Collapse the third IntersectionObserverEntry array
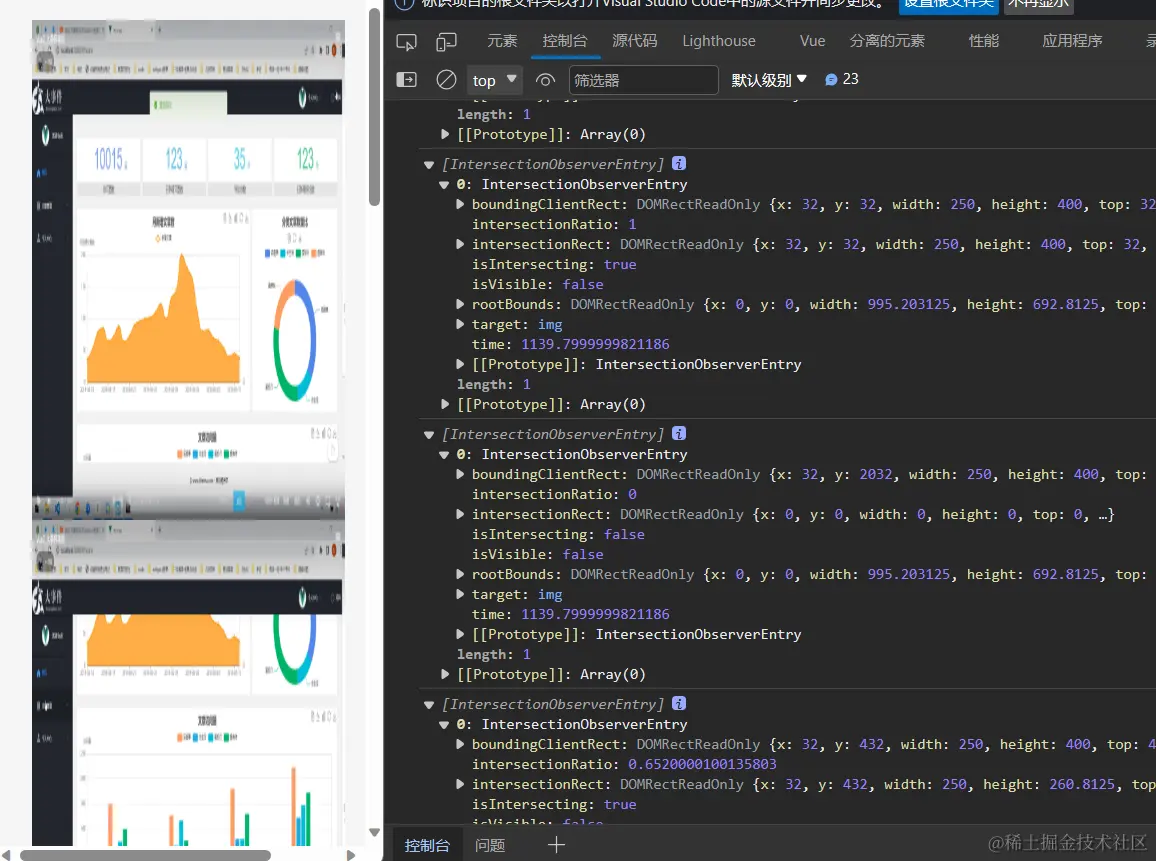The image size is (1156, 861). click(429, 704)
